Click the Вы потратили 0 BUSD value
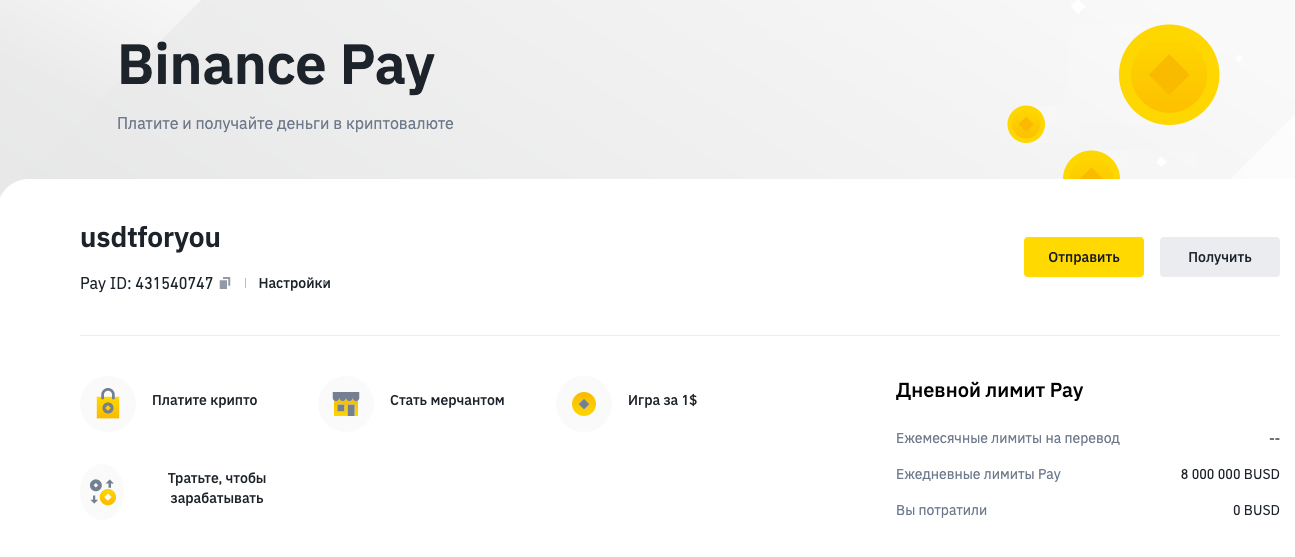This screenshot has width=1295, height=557. click(1256, 510)
